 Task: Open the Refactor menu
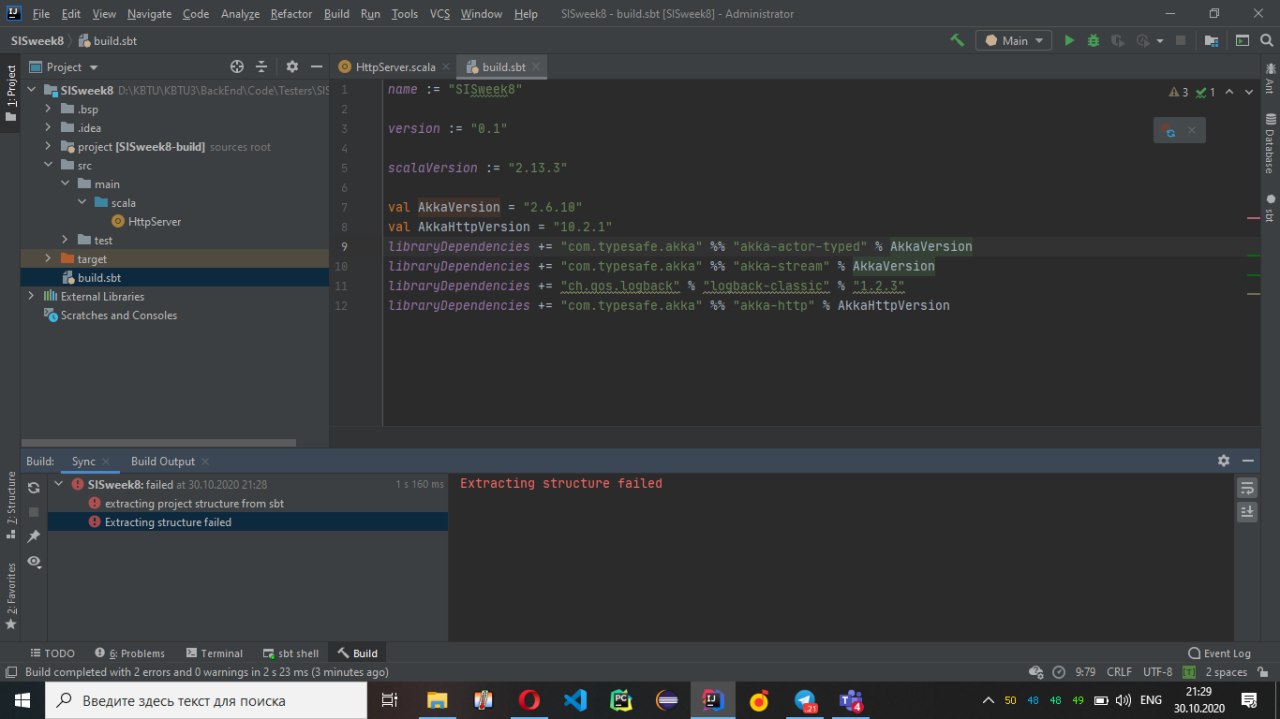click(291, 14)
